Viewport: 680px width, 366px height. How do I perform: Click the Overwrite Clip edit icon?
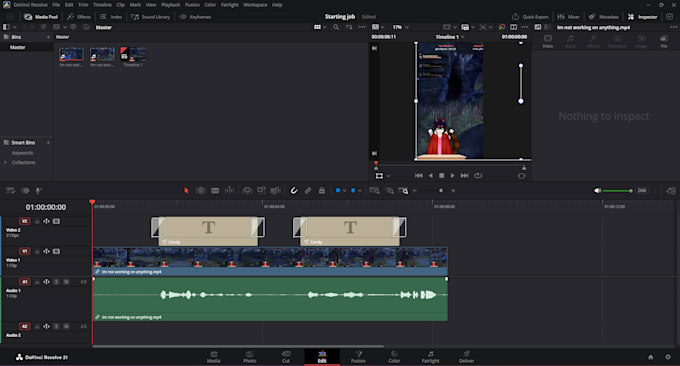tap(261, 190)
